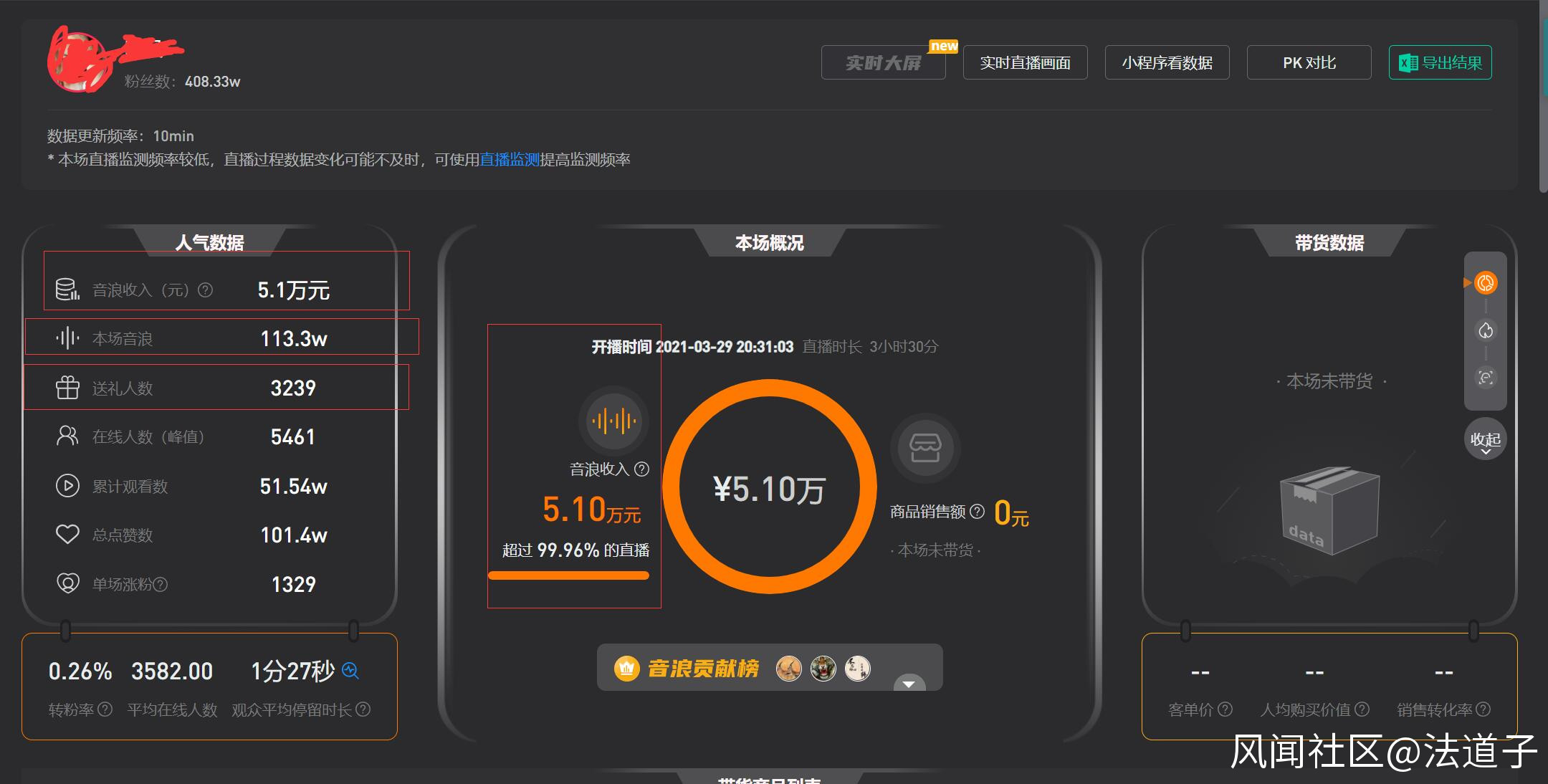Viewport: 1548px width, 784px height.
Task: Export results with 导出结果 button
Action: tap(1440, 63)
